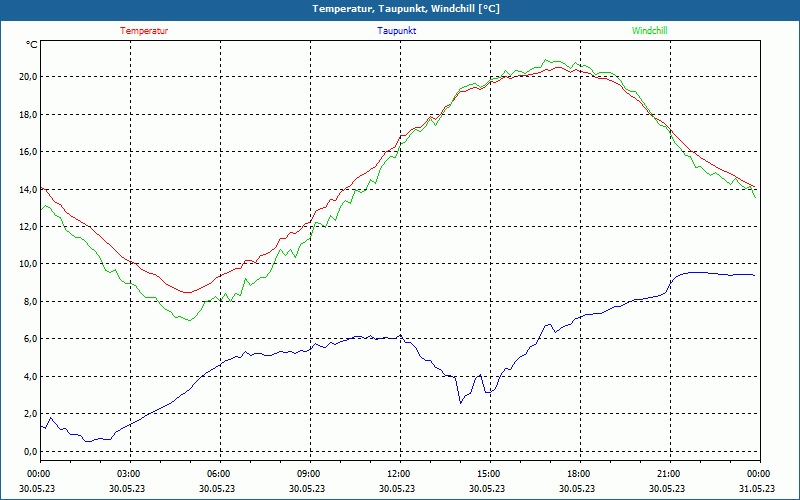Click the green Windchill legend label
This screenshot has height=500, width=800.
click(x=649, y=31)
